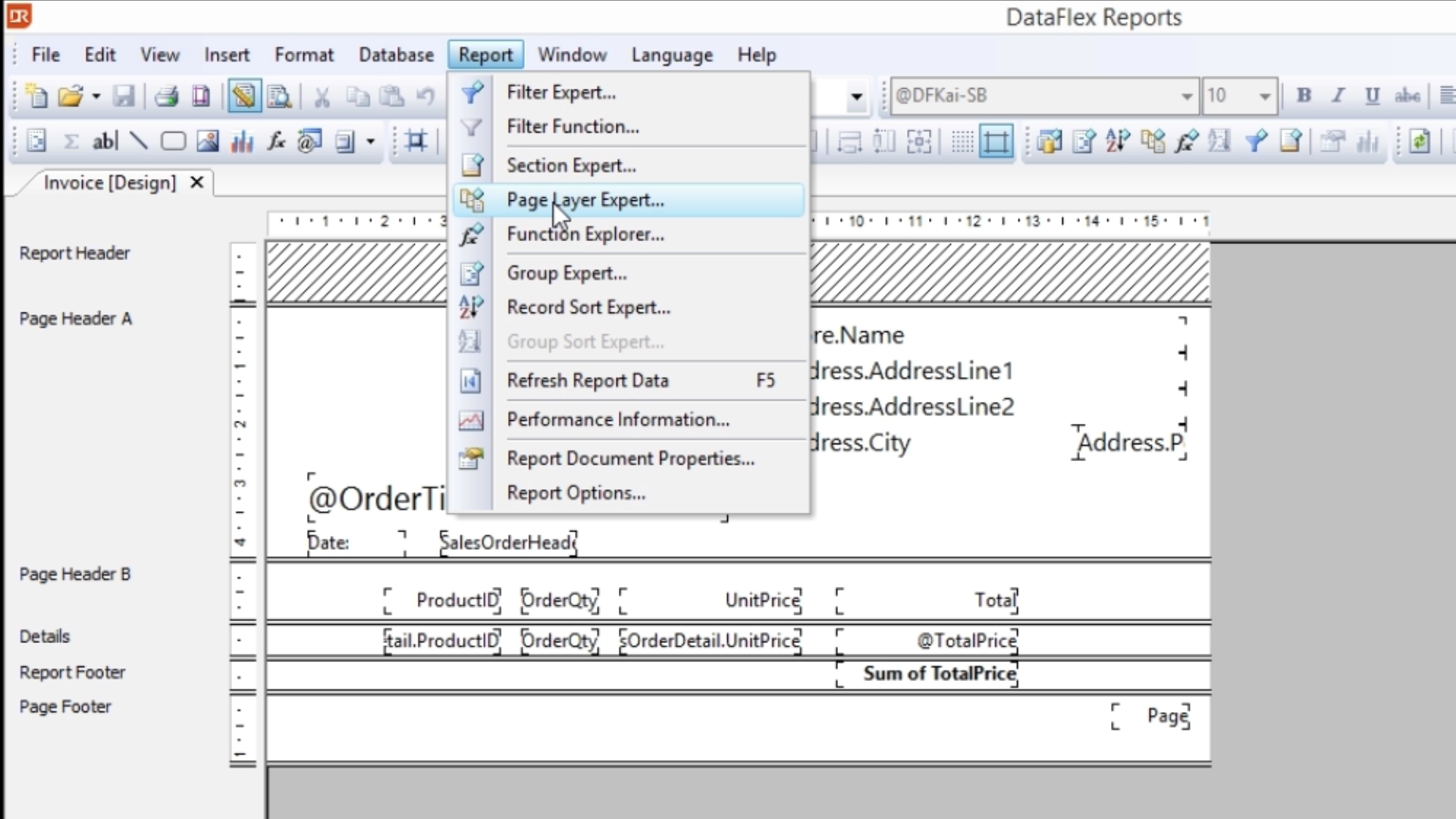Click the Insert Picture toolbar icon
The width and height of the screenshot is (1456, 819).
(x=208, y=141)
